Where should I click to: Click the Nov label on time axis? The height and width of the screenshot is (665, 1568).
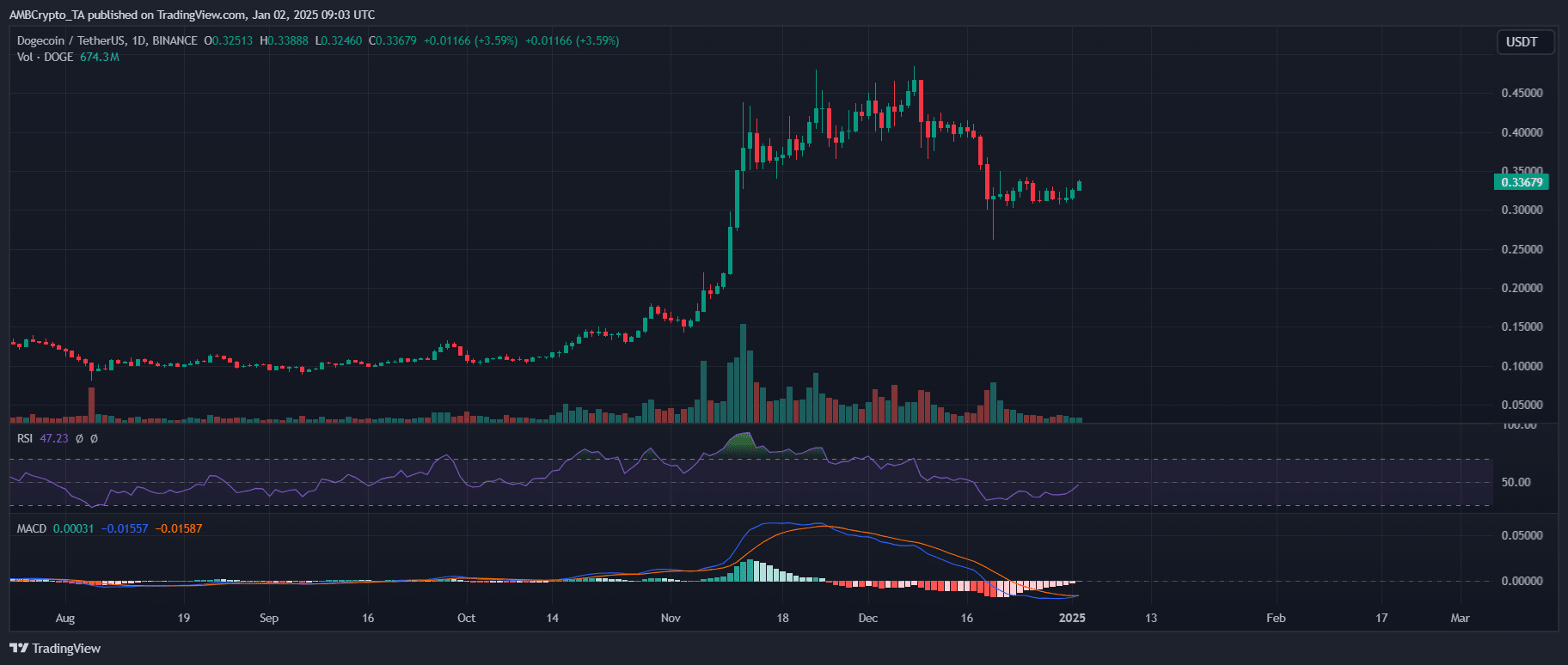point(671,618)
